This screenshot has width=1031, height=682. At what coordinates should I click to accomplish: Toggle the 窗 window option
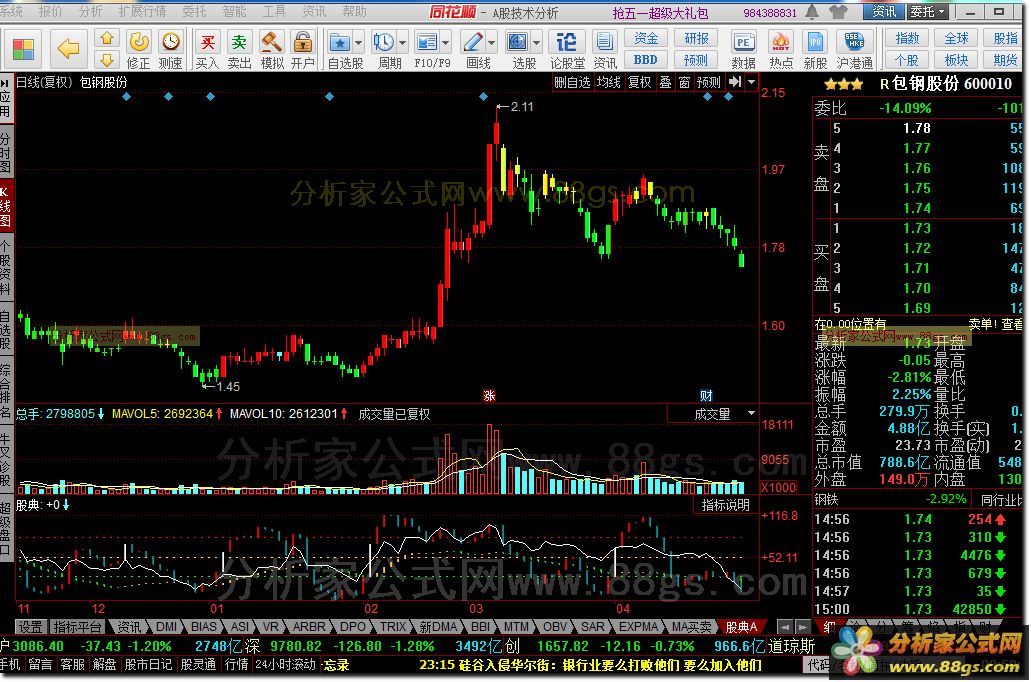coord(684,82)
